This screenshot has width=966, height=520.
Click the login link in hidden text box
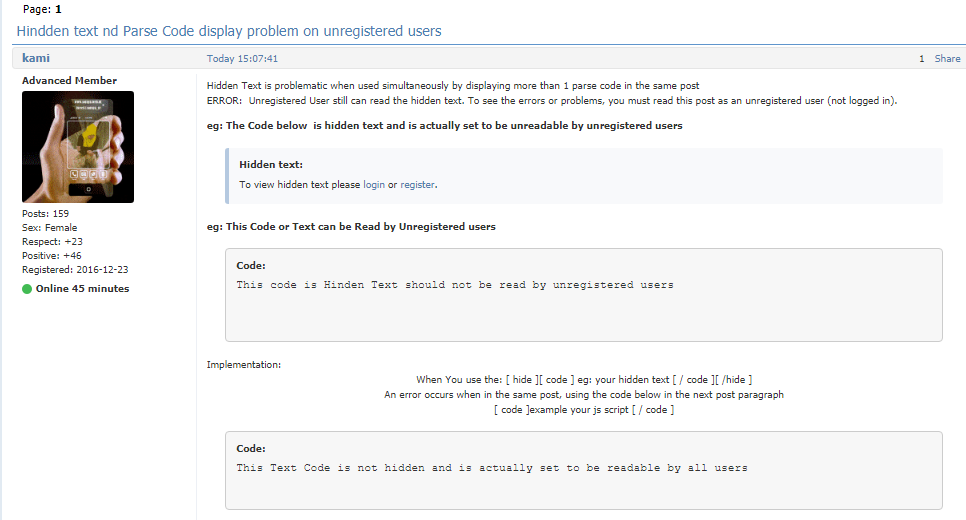374,184
